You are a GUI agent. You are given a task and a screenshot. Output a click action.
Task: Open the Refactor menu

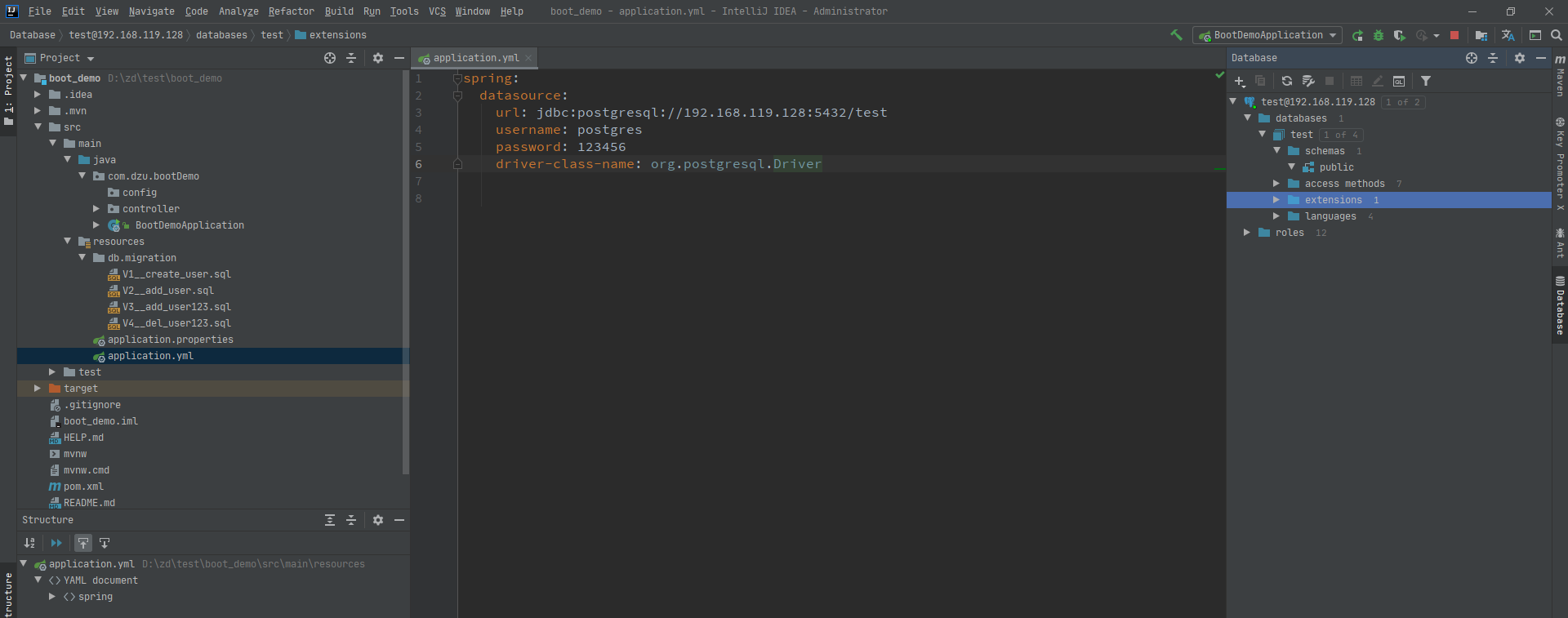[x=291, y=11]
